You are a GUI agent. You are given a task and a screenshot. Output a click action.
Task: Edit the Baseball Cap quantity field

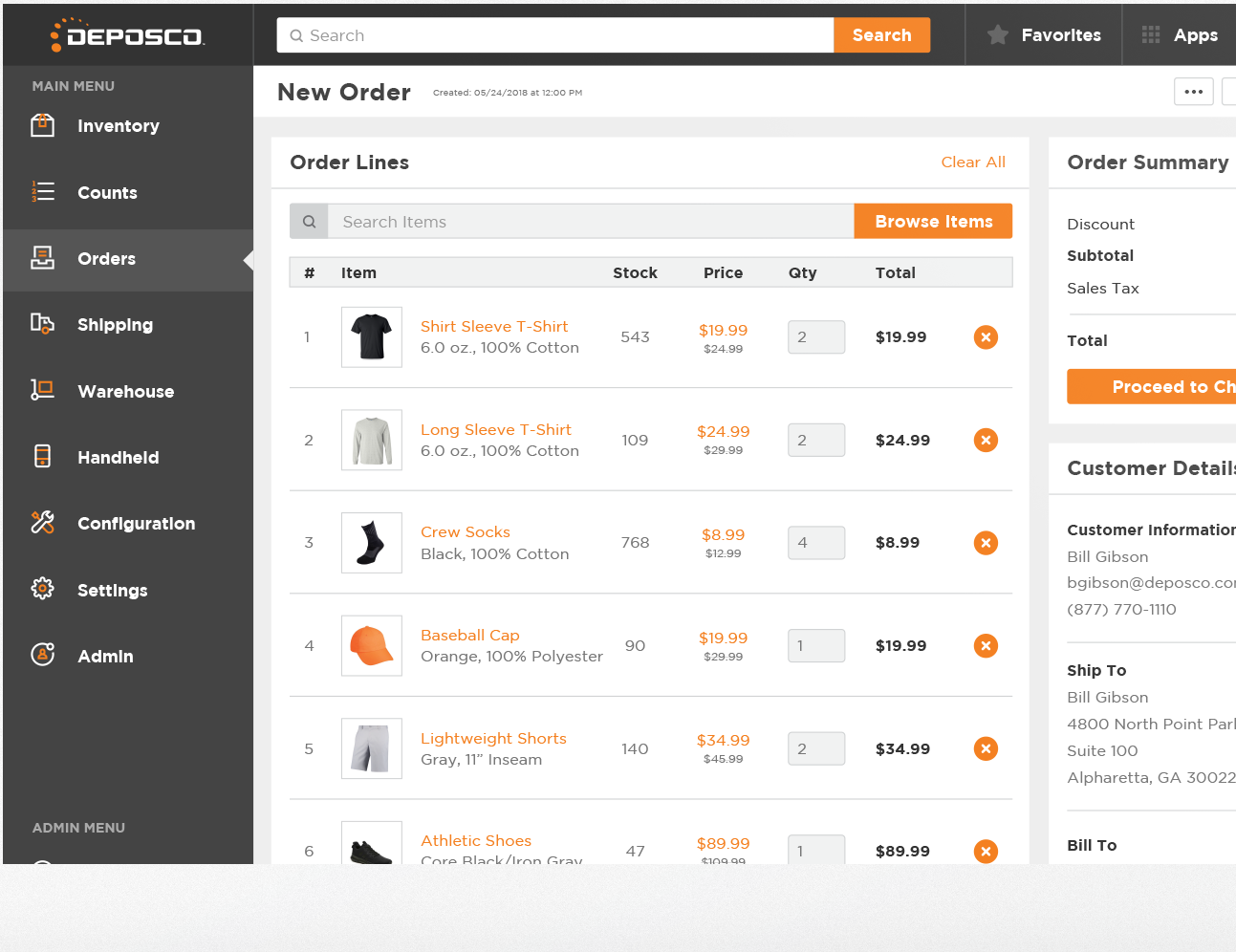815,645
